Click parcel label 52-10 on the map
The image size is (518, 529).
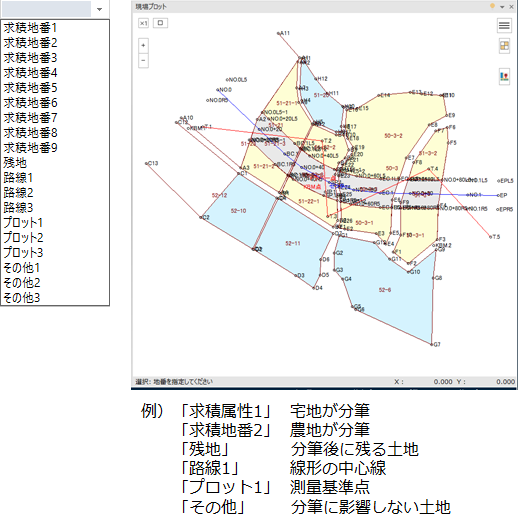click(238, 211)
